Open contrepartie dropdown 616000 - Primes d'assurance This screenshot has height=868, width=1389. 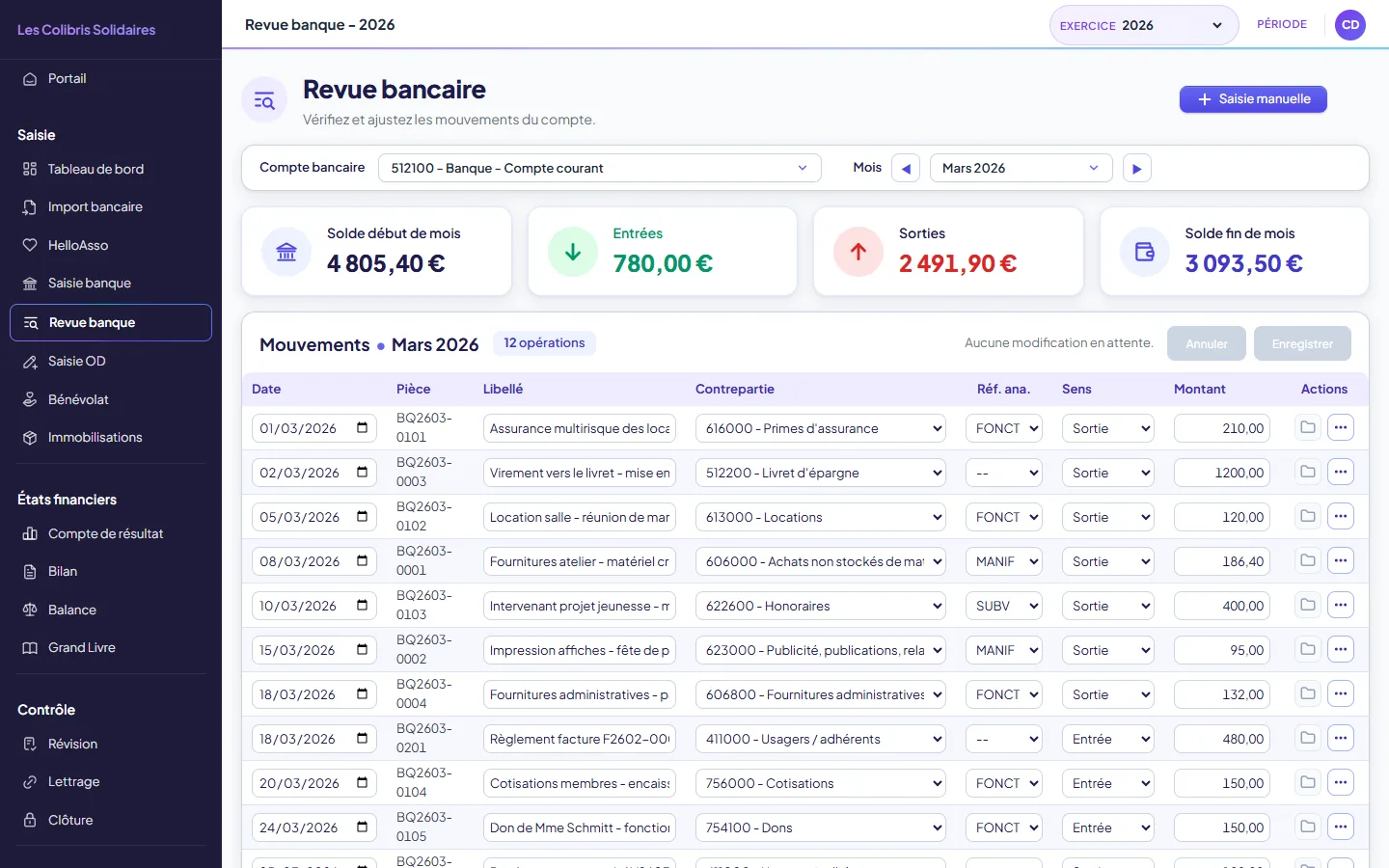click(820, 428)
